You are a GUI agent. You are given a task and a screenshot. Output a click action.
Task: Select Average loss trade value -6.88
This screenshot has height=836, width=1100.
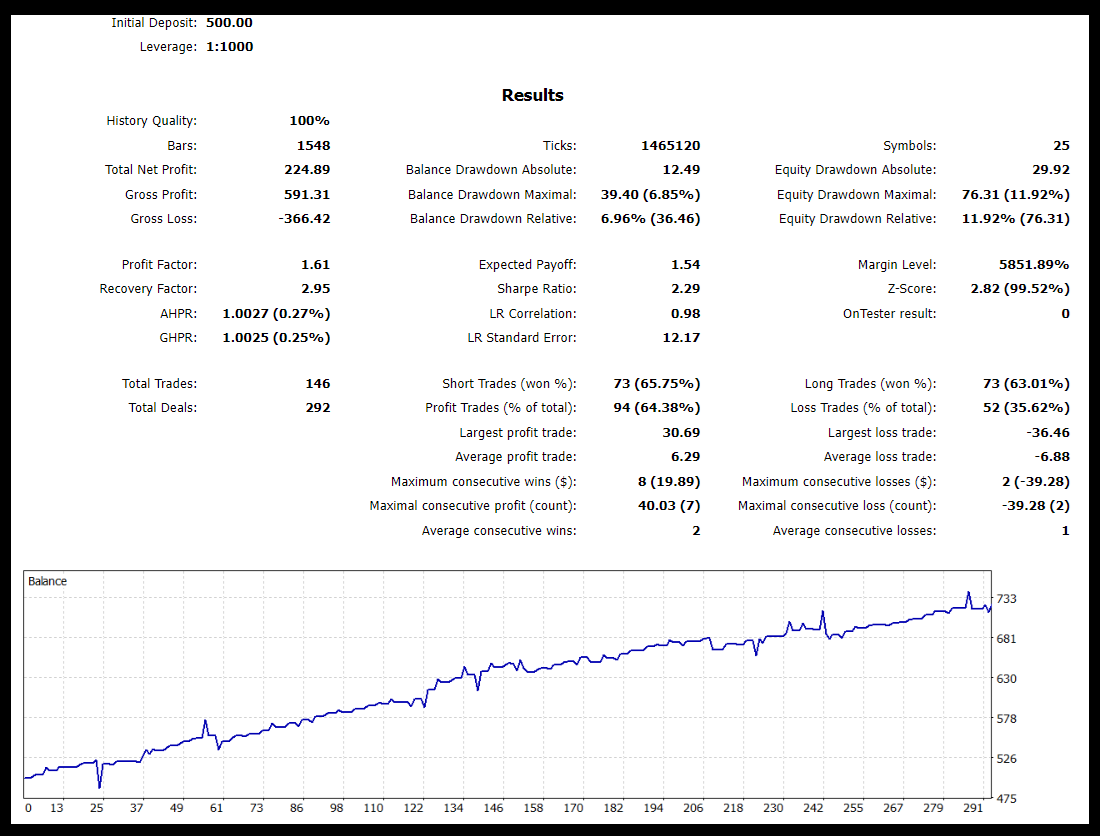tap(1052, 457)
